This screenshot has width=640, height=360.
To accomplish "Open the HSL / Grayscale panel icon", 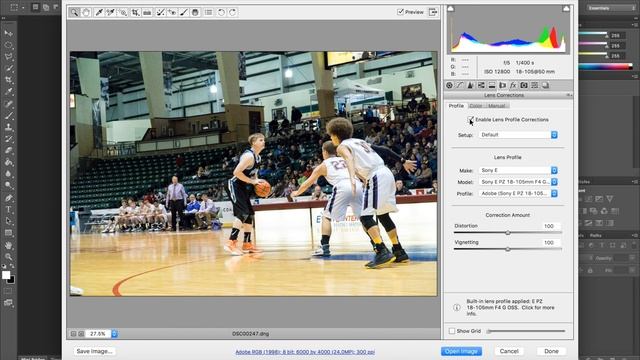I will tap(481, 85).
